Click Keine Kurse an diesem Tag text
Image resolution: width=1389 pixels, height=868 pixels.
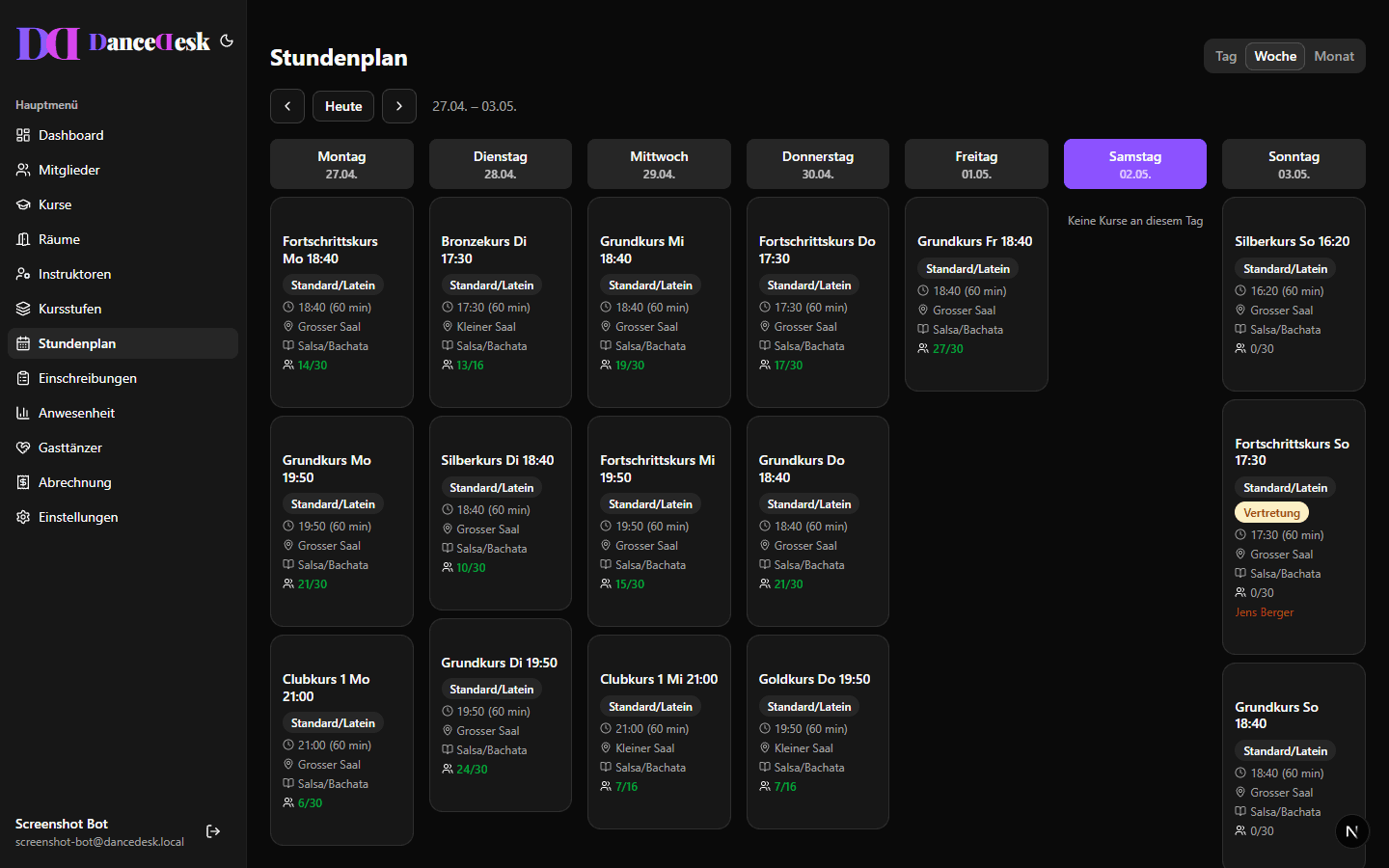click(1135, 221)
